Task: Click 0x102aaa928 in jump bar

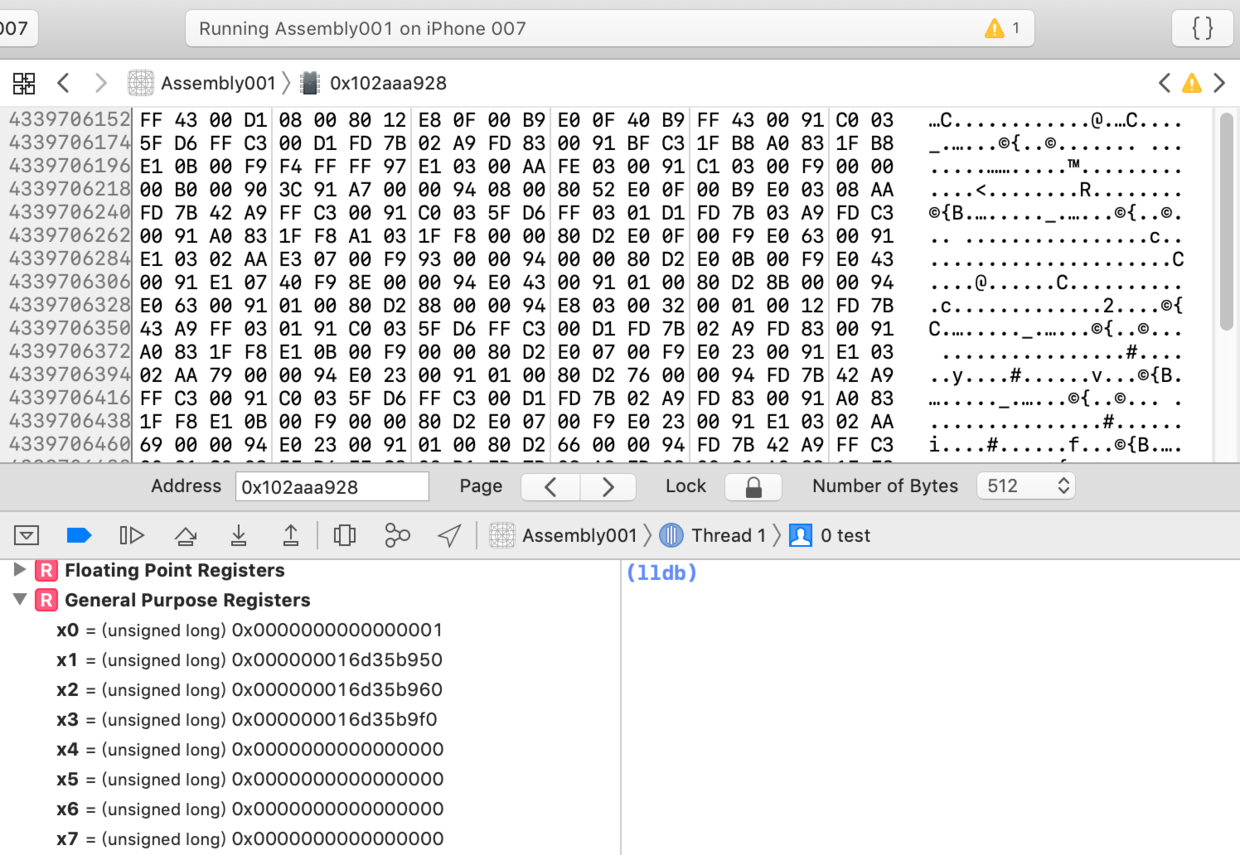Action: coord(388,83)
